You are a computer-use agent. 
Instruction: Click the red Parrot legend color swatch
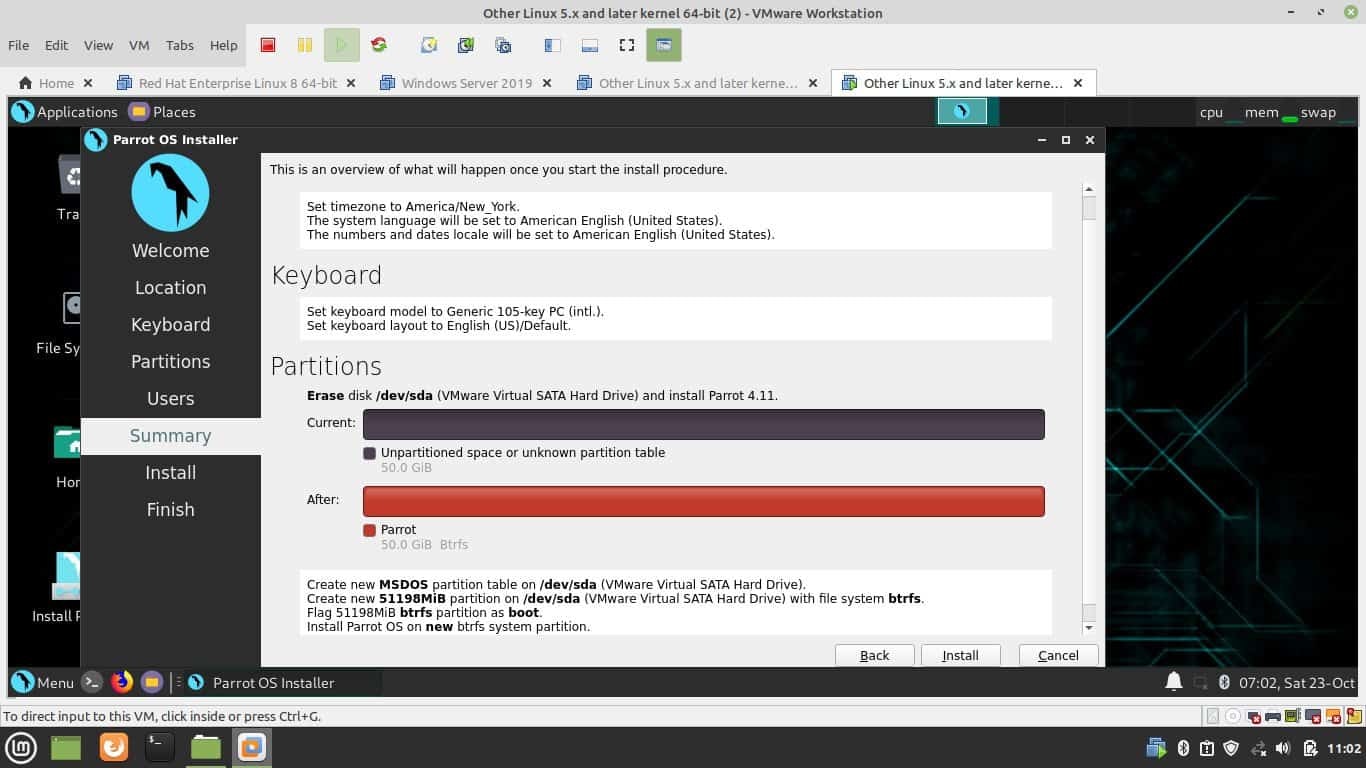coord(370,530)
